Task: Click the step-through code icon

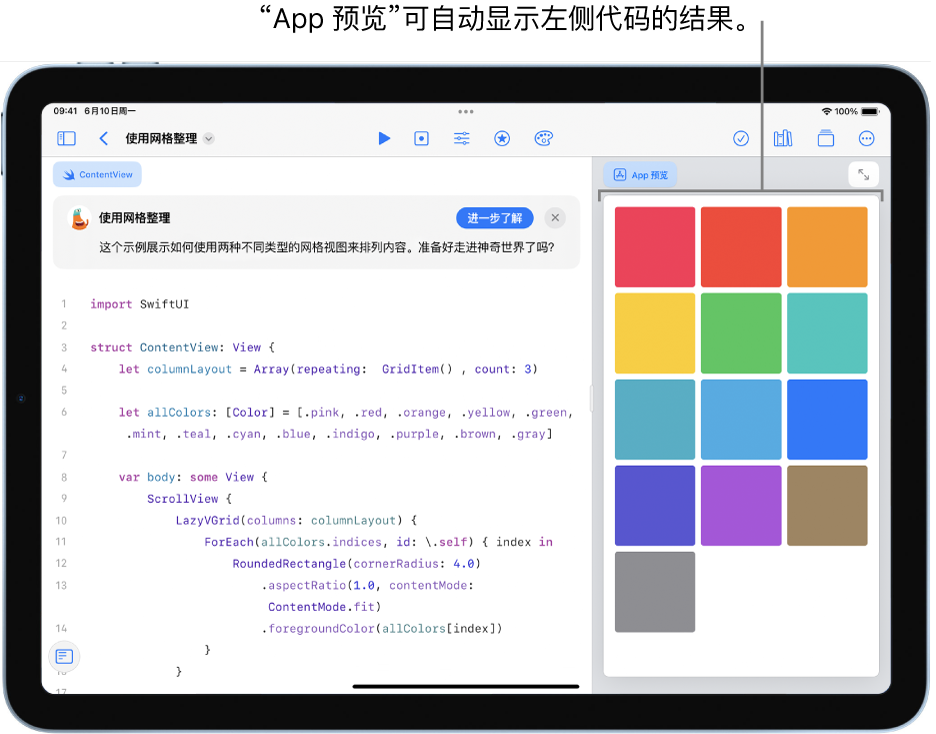Action: point(421,139)
